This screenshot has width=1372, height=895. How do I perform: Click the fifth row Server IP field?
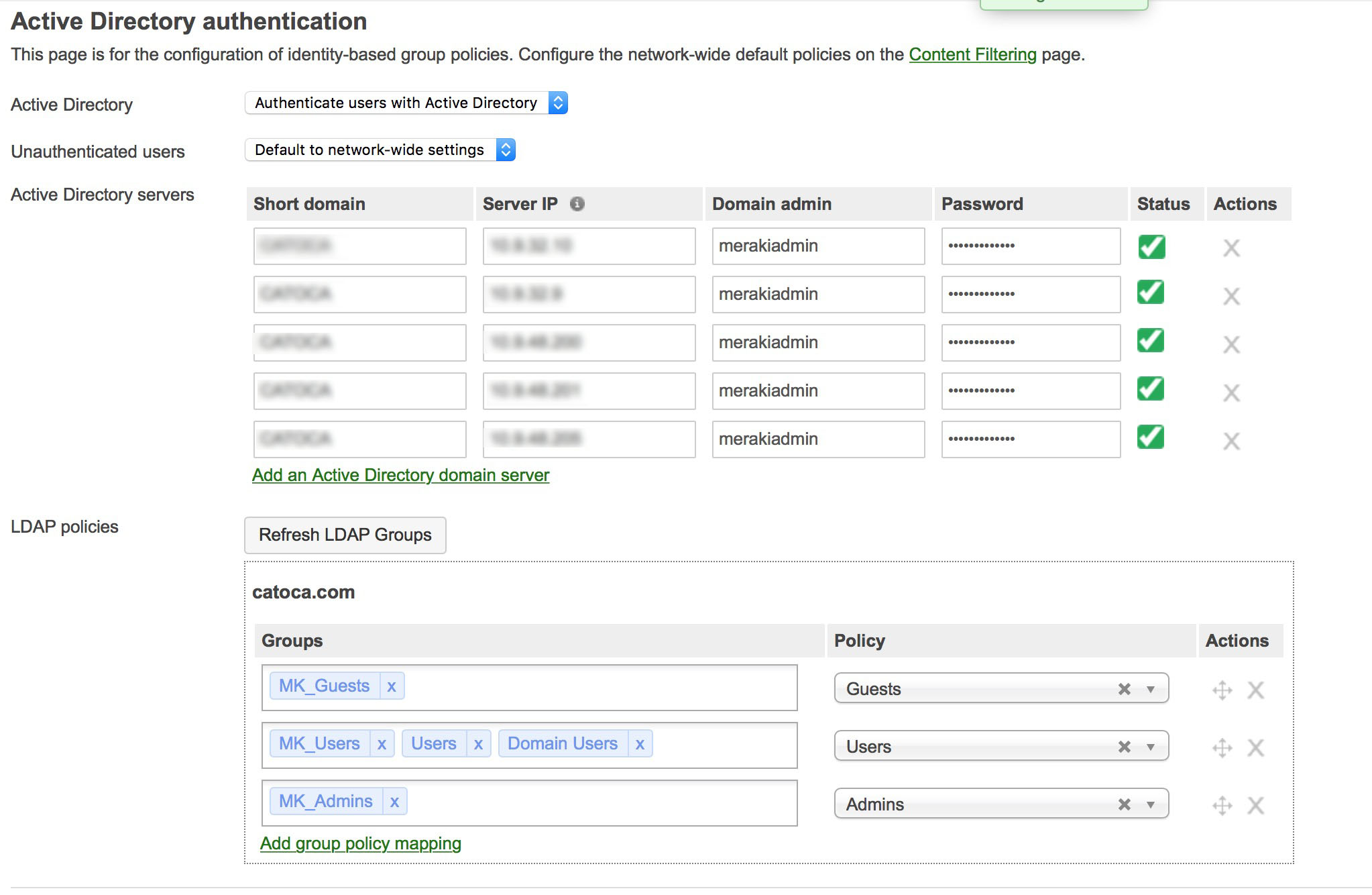[x=589, y=439]
